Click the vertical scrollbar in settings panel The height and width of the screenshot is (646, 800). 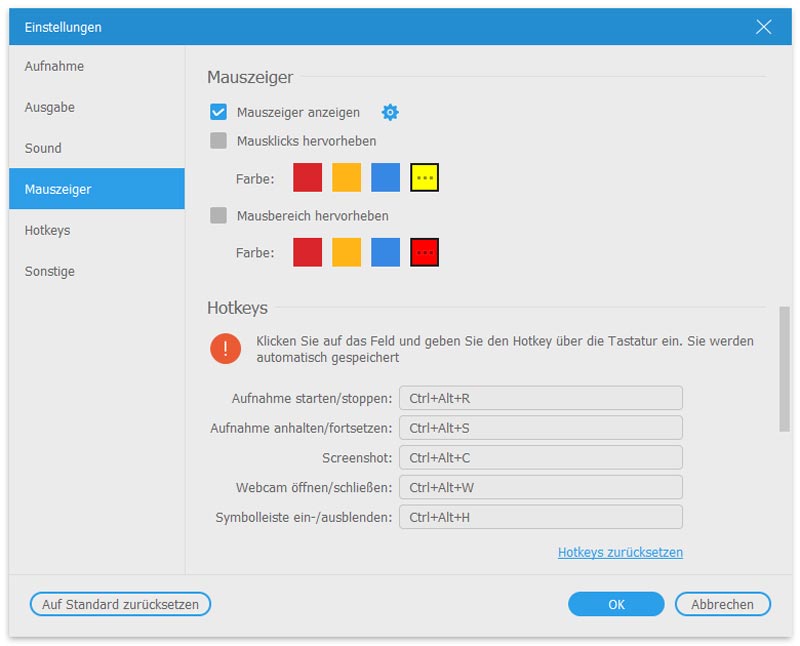[784, 370]
